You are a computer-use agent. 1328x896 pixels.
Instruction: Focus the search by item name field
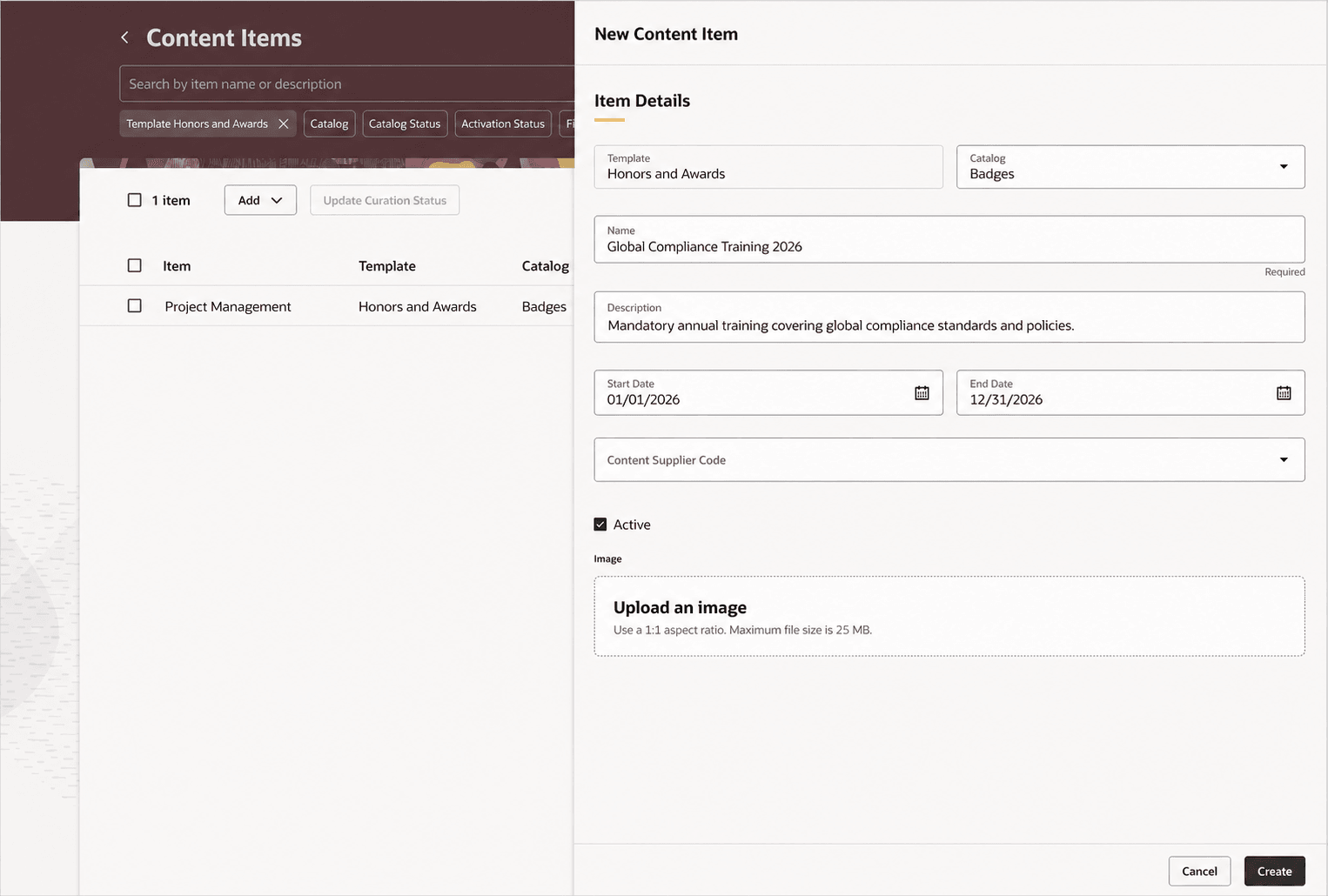click(346, 84)
